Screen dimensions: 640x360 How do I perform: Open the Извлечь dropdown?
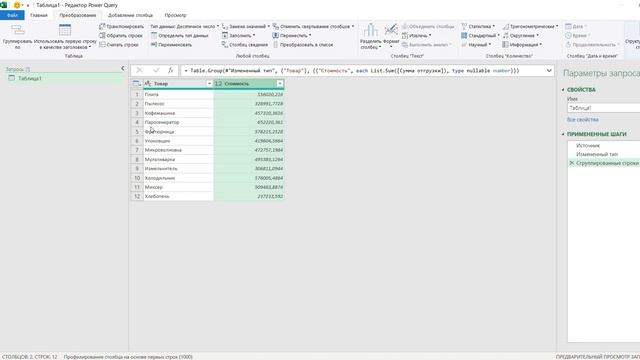pos(417,36)
